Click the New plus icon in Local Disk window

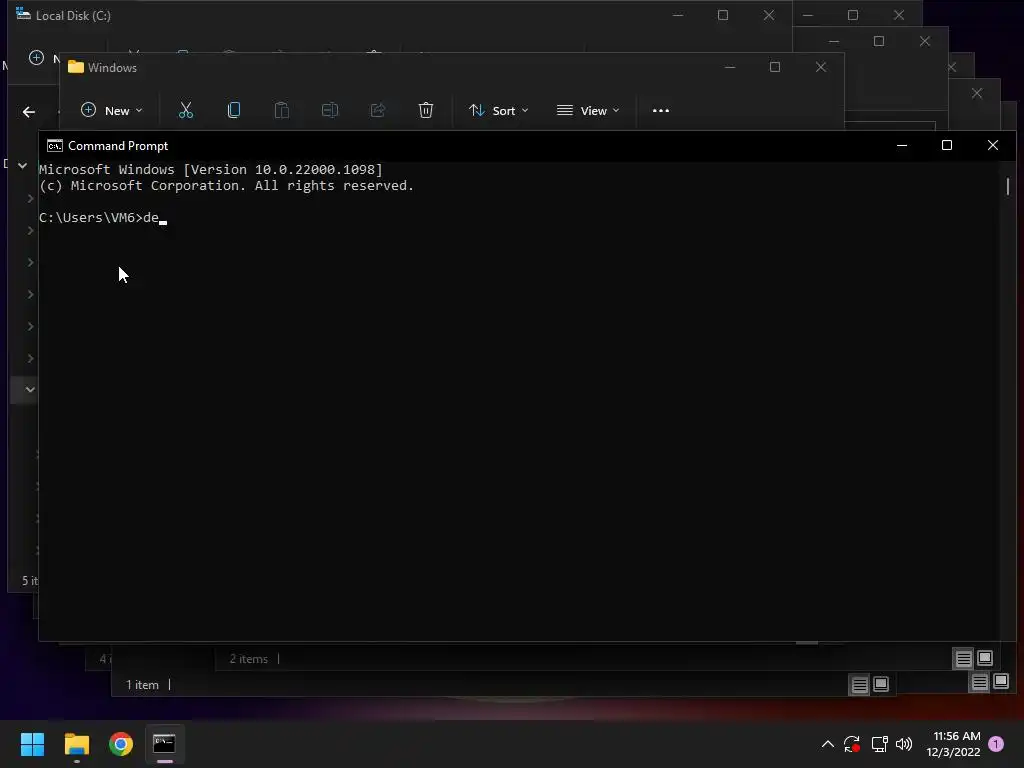37,57
